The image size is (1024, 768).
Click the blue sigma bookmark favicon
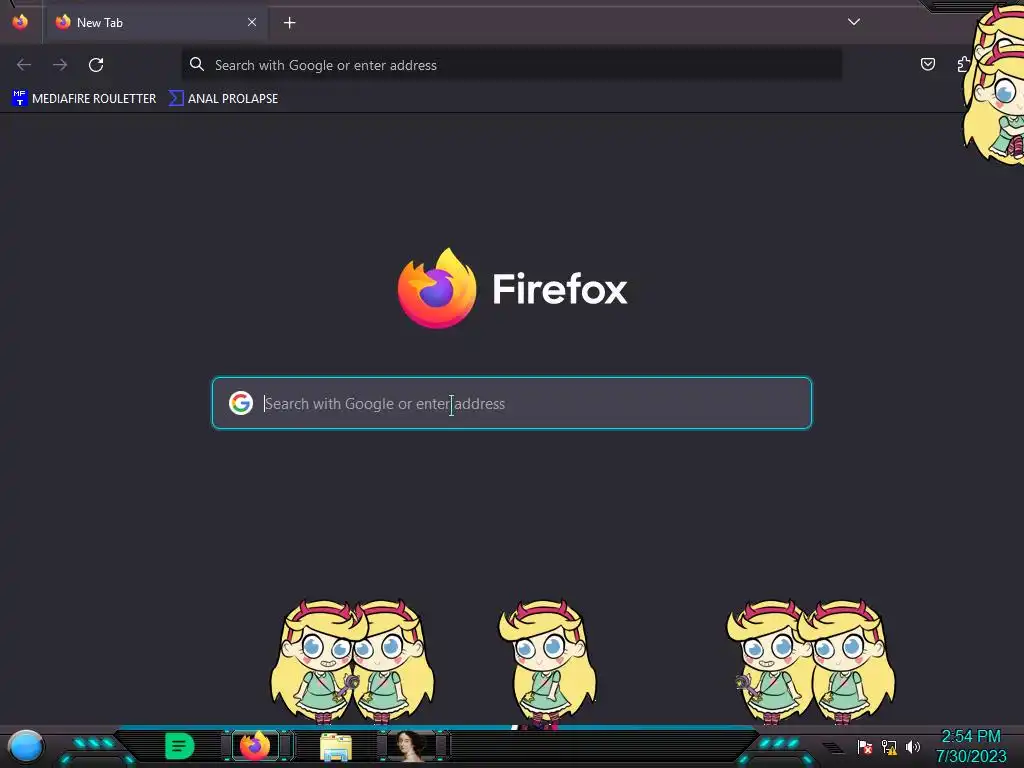coord(176,99)
